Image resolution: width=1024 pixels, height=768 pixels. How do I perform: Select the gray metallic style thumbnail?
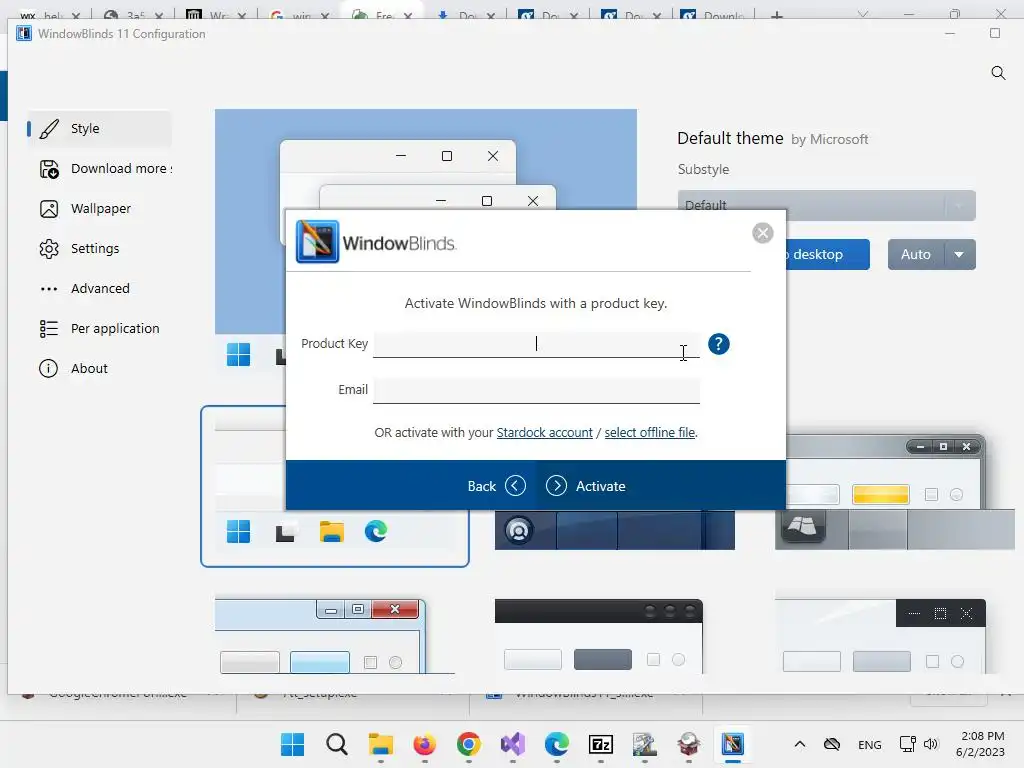pyautogui.click(x=895, y=494)
